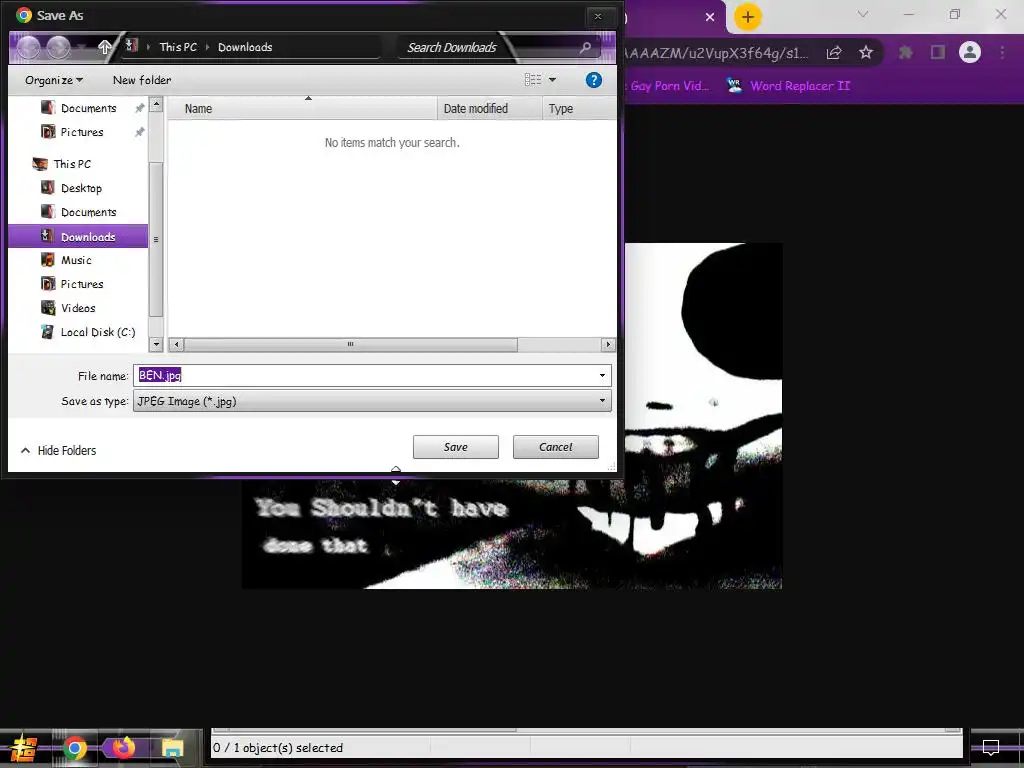Click This PC in the address breadcrumb

(178, 47)
